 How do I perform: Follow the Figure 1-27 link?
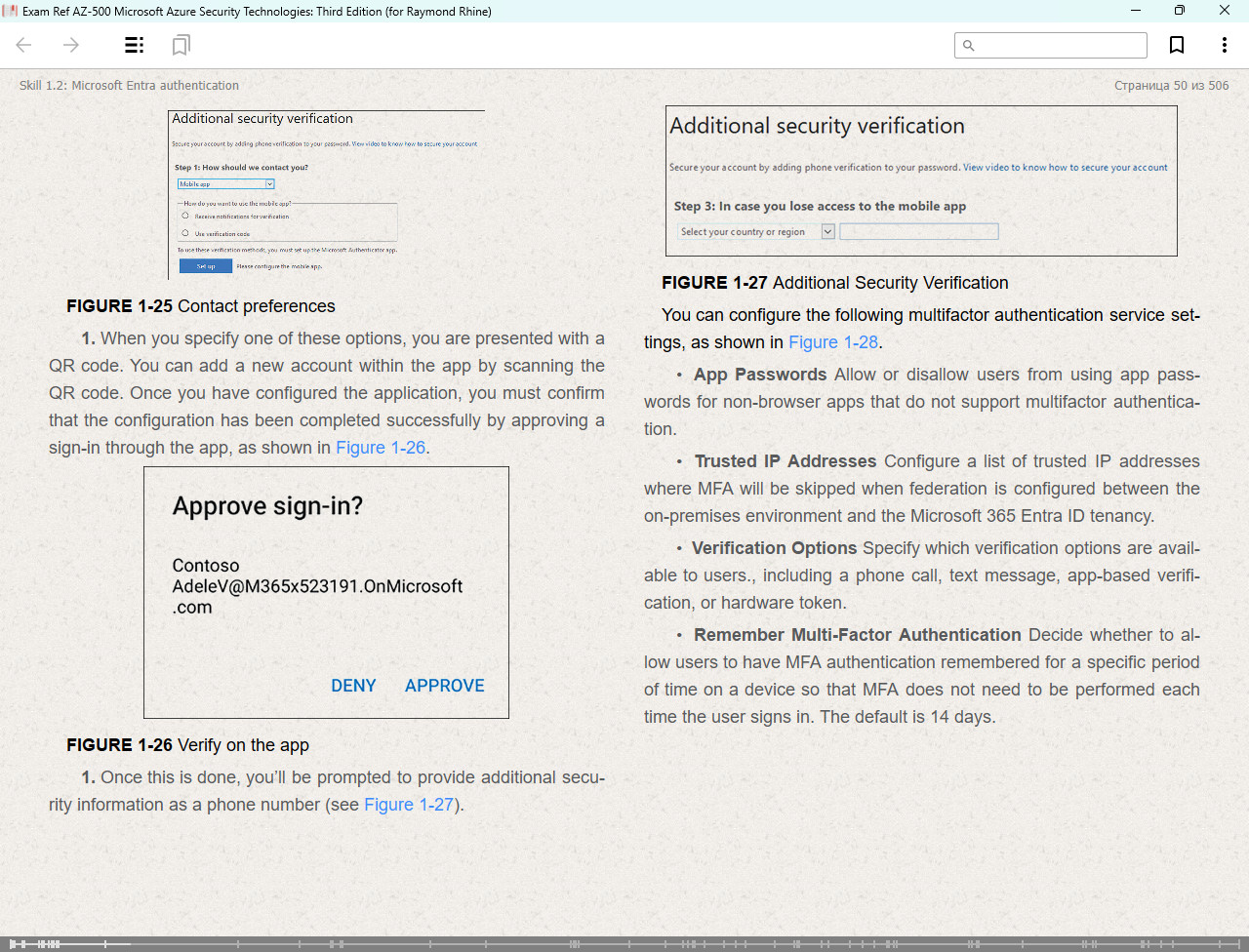click(x=409, y=805)
